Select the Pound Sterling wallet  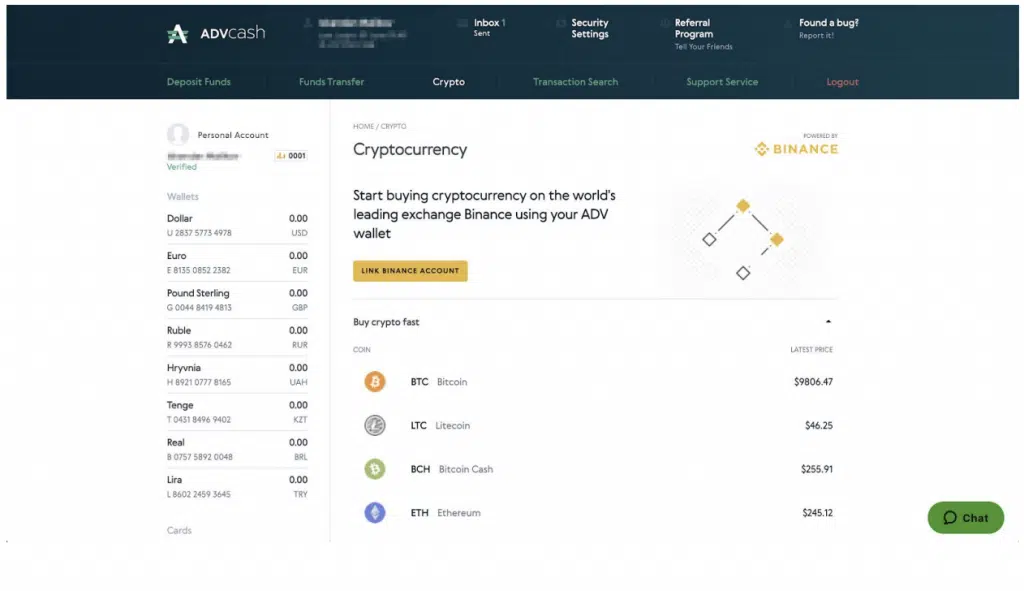(x=237, y=300)
